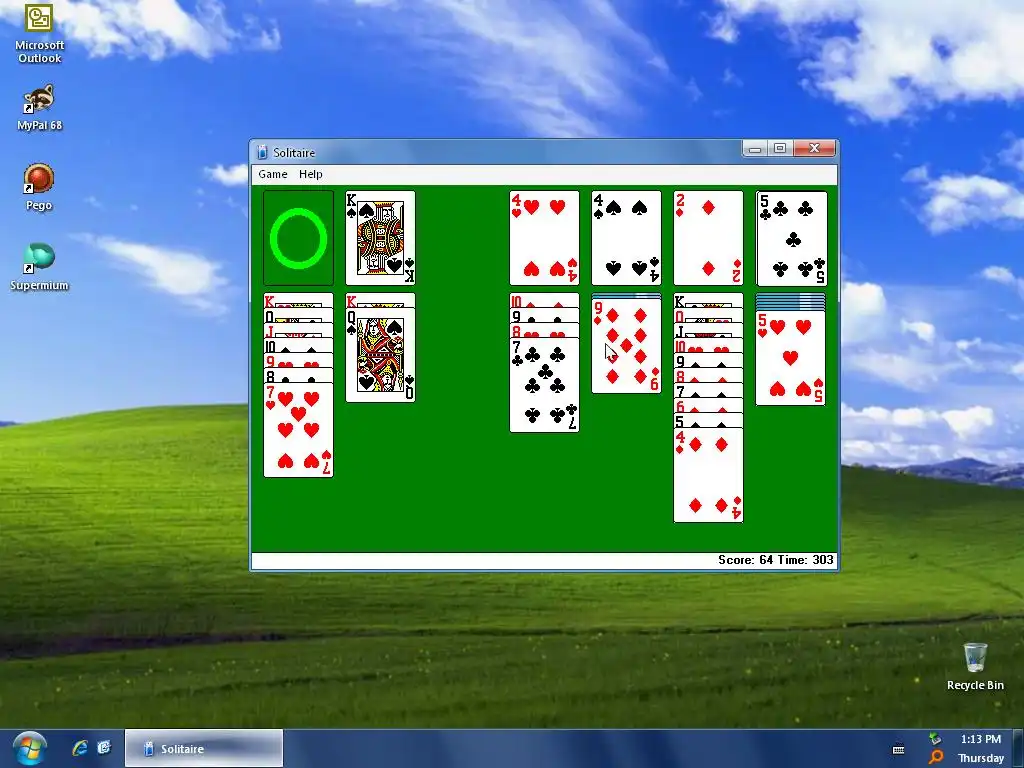The width and height of the screenshot is (1024, 768).
Task: Open Microsoft Outlook desktop icon
Action: coord(39,33)
